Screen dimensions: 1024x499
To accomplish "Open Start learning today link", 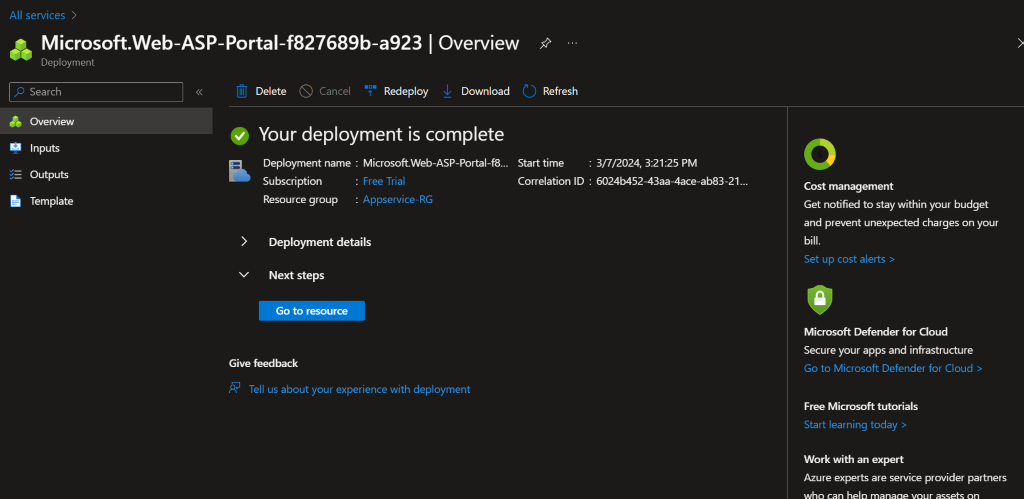I will [855, 425].
